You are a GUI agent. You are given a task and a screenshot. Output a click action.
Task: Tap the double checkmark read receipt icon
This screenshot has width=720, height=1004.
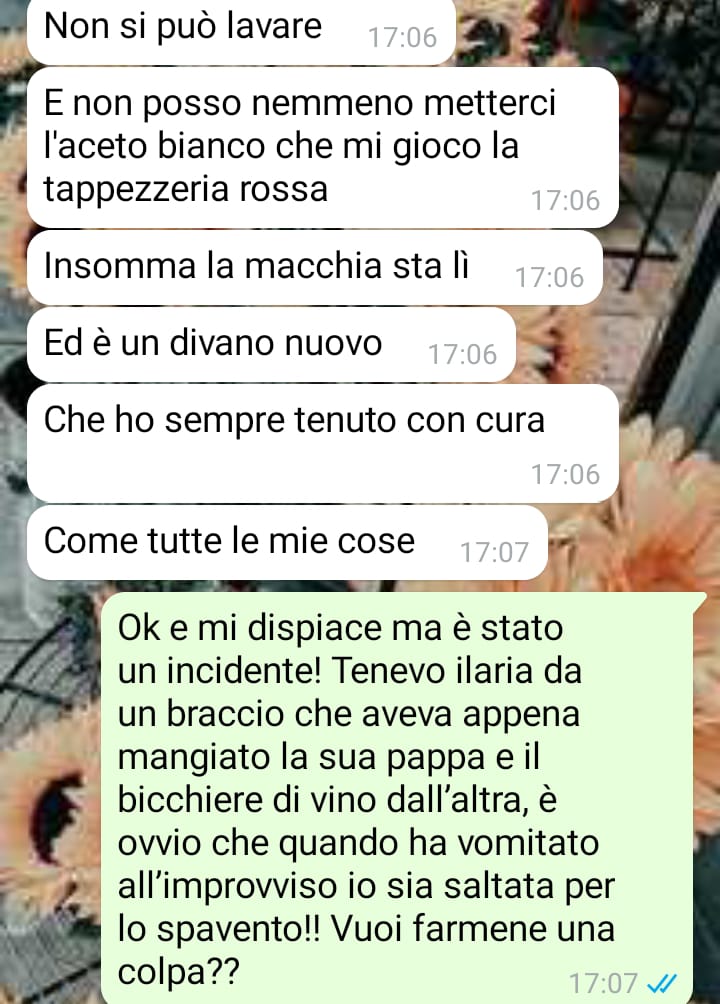[x=662, y=982]
